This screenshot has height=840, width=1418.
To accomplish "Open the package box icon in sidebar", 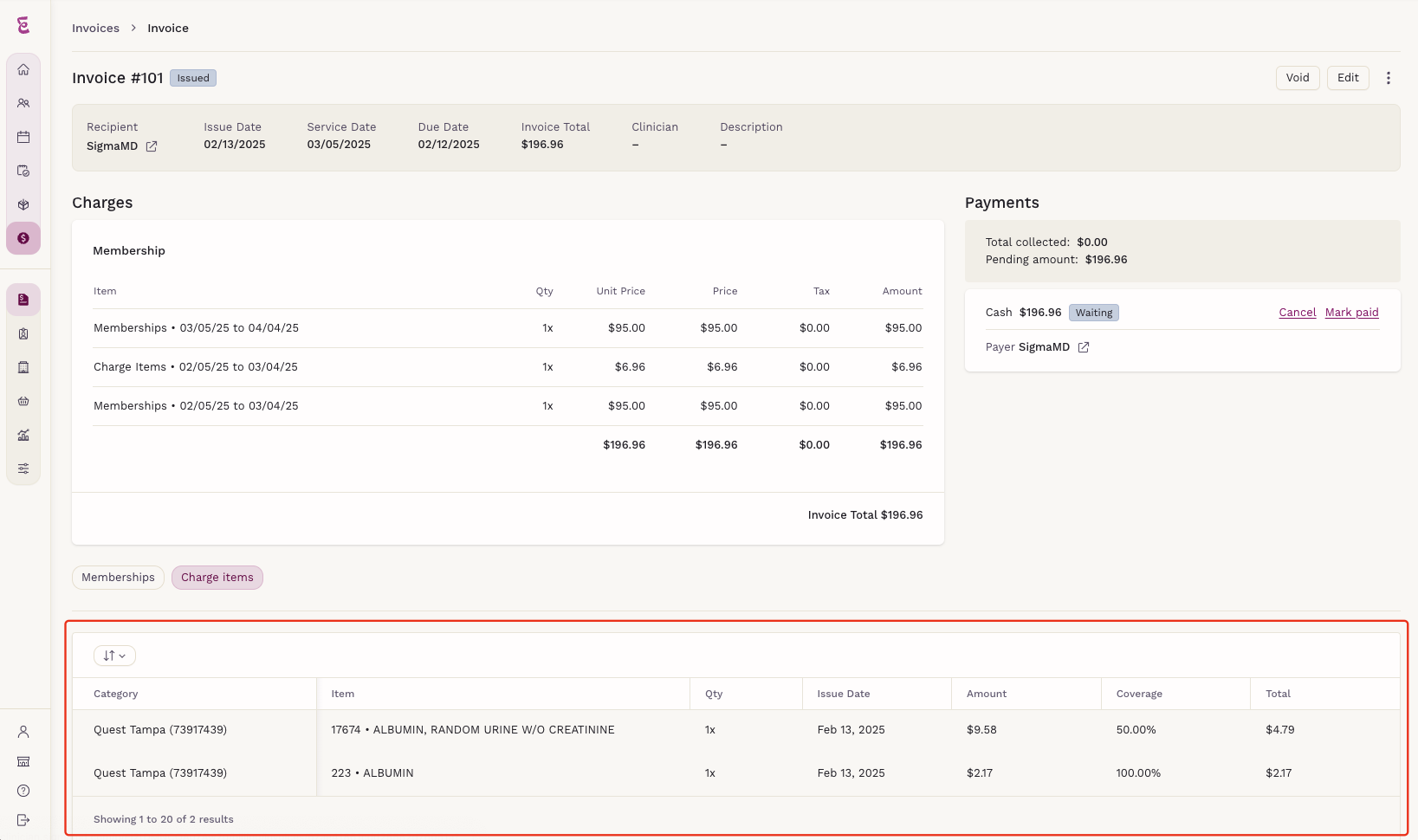I will click(x=23, y=204).
